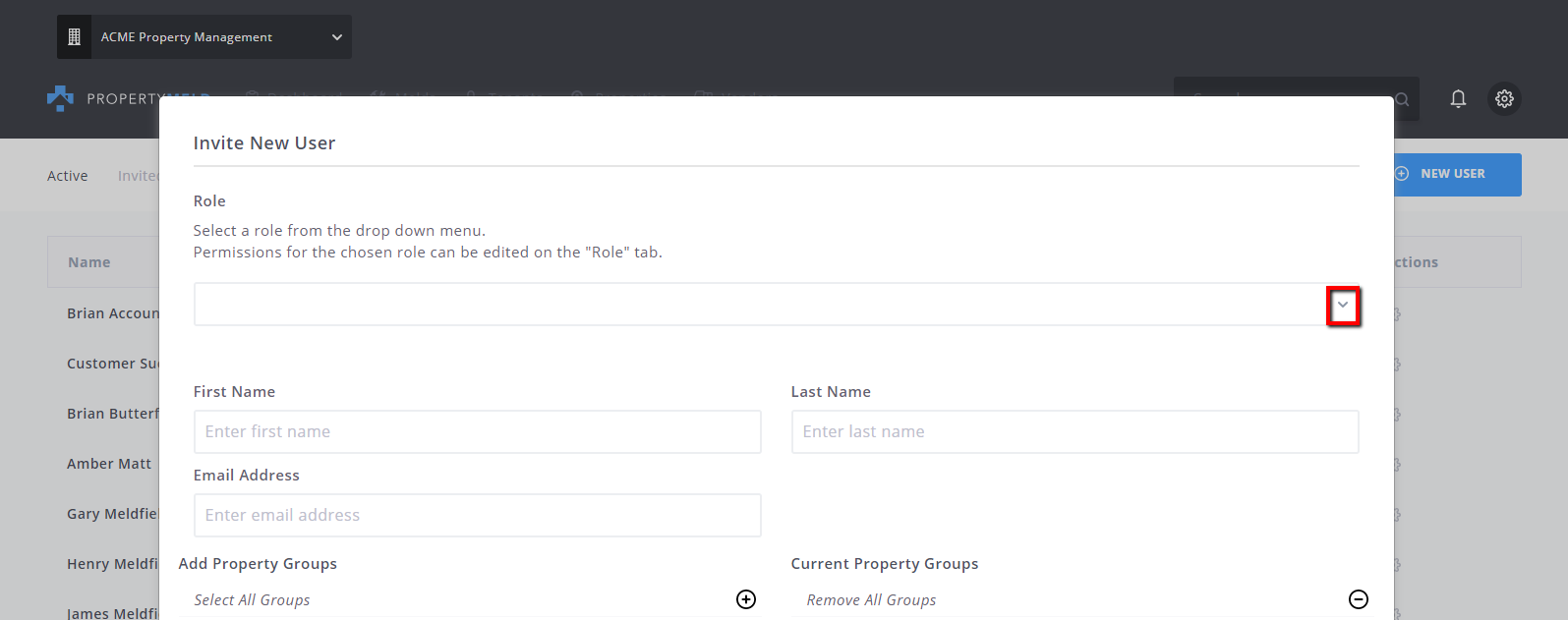Switch to the Active tab
This screenshot has width=1568, height=620.
coord(68,176)
